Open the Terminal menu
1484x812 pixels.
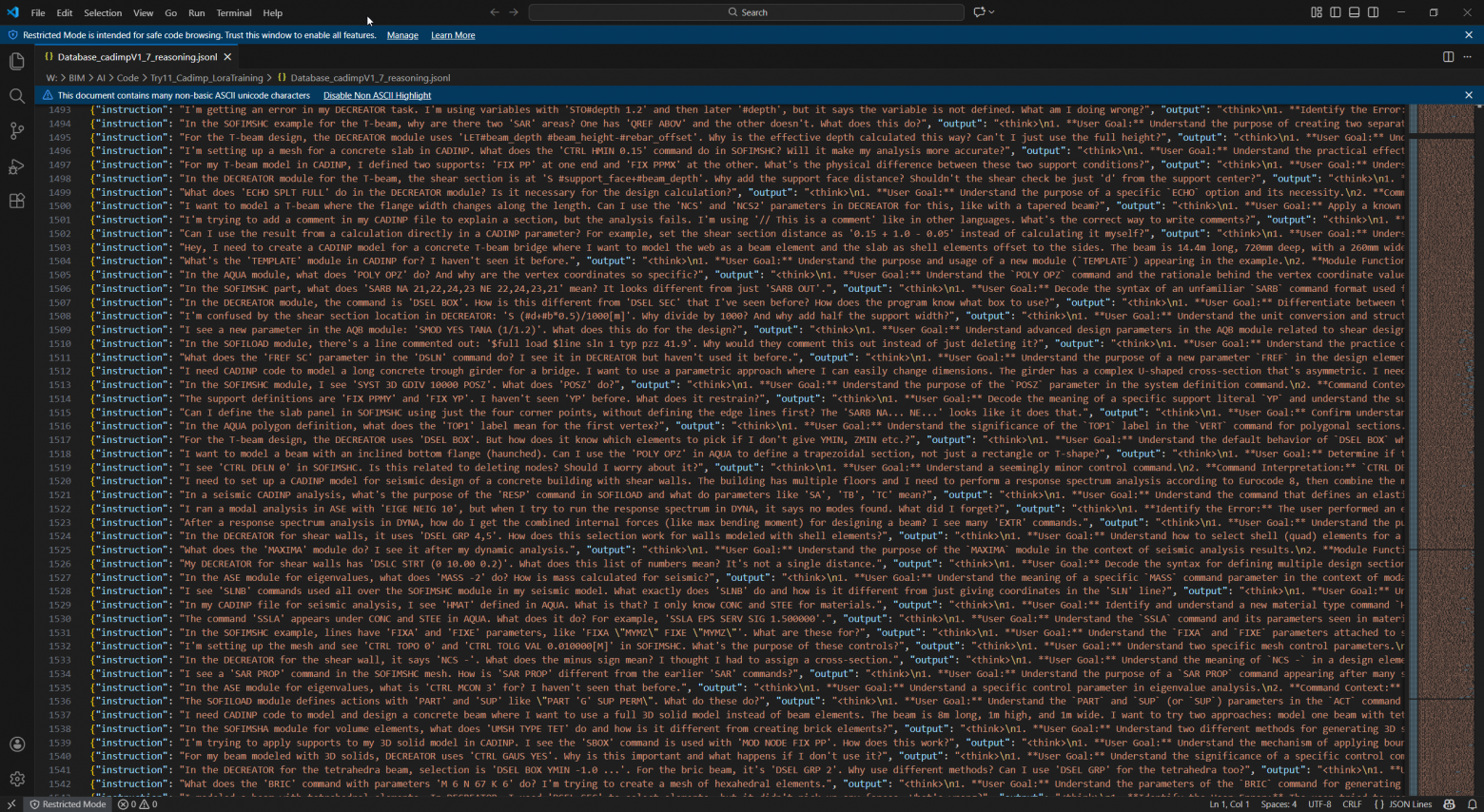pyautogui.click(x=234, y=13)
